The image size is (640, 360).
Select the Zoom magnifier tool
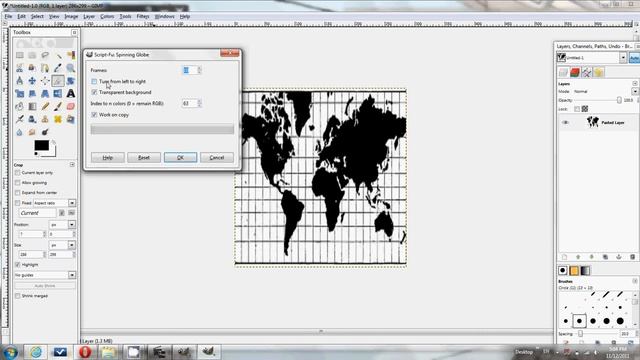(71, 68)
